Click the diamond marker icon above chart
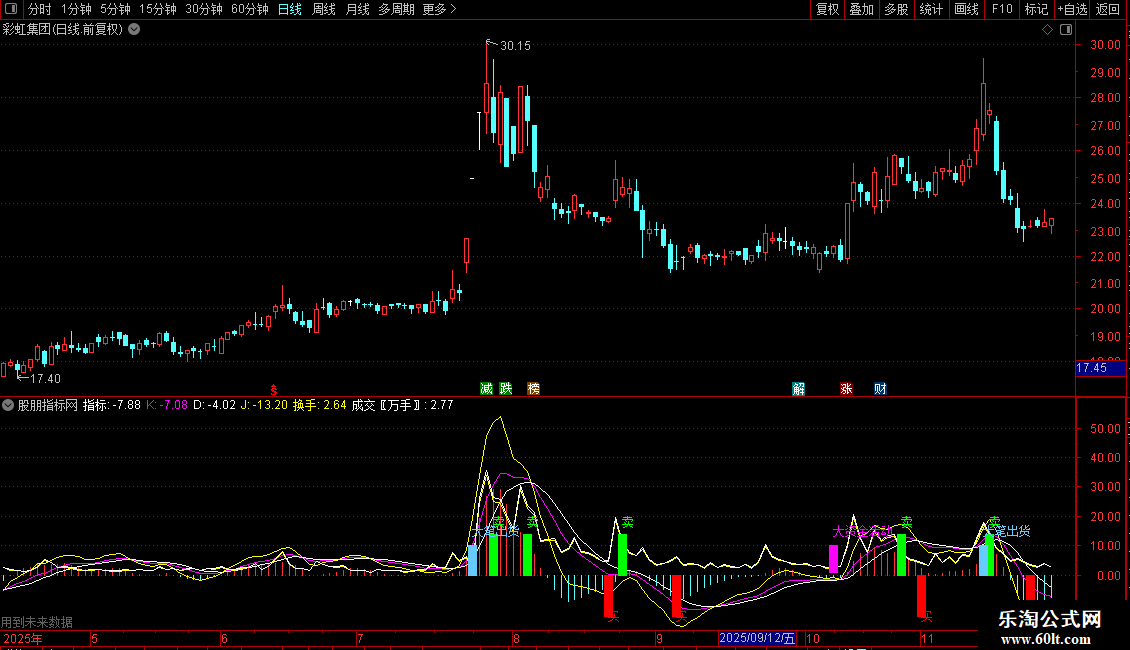Viewport: 1130px width, 650px height. click(x=1047, y=30)
